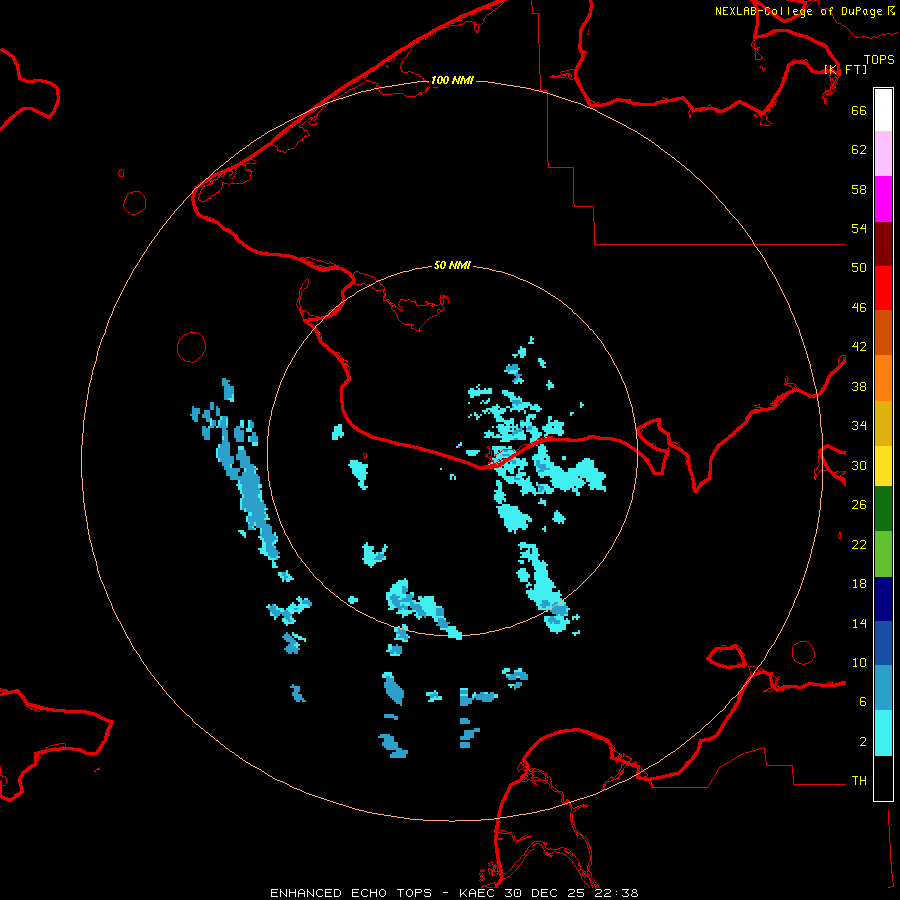The image size is (900, 900).
Task: Click the '46' legend value
Action: [x=859, y=308]
